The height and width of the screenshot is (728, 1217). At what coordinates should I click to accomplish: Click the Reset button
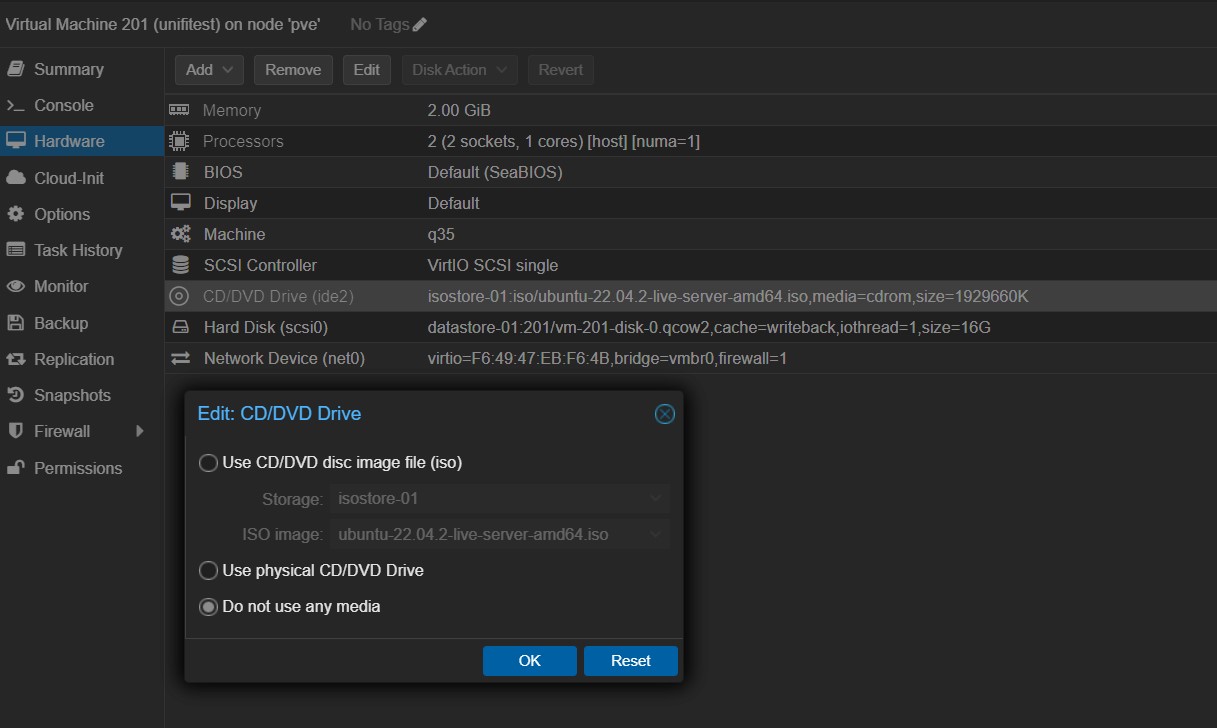tap(630, 661)
